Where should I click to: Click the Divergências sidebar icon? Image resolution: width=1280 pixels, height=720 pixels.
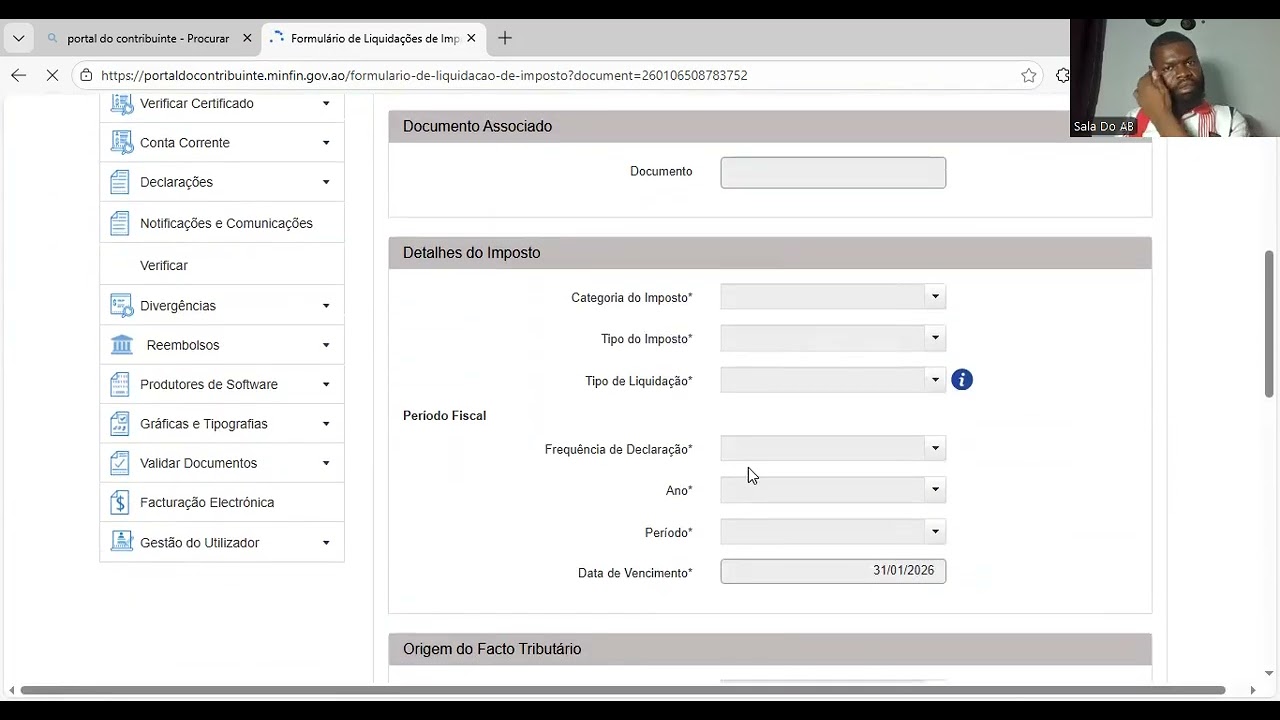click(x=121, y=306)
